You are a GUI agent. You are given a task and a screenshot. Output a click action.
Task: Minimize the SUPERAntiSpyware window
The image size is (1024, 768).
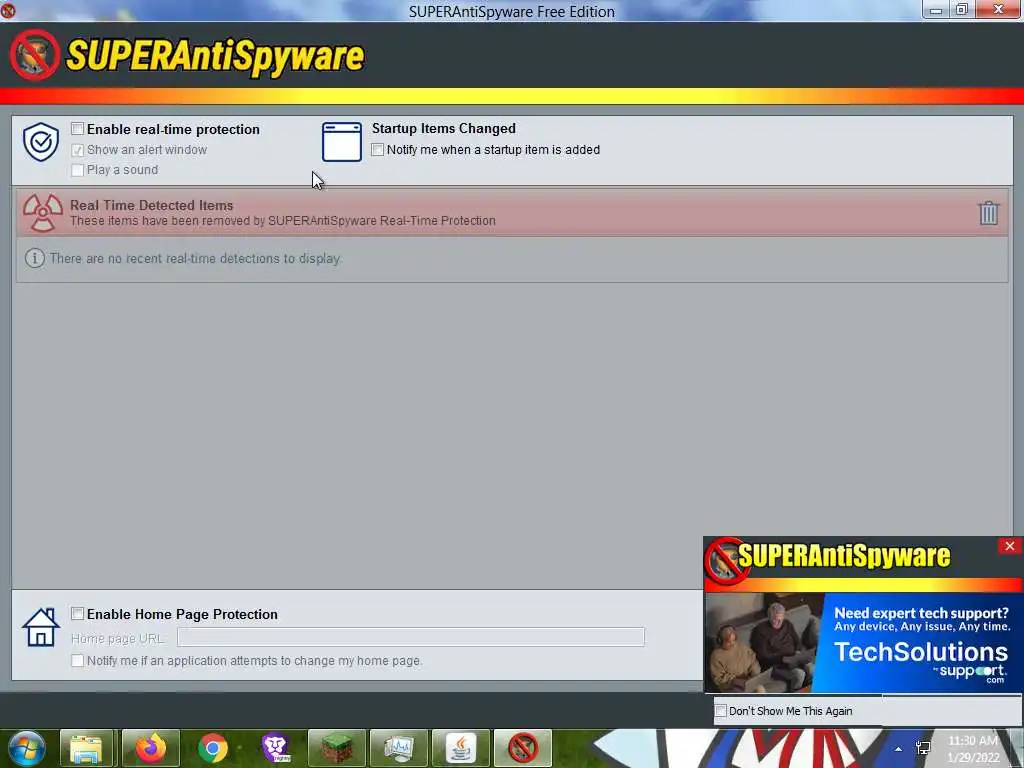[x=936, y=9]
